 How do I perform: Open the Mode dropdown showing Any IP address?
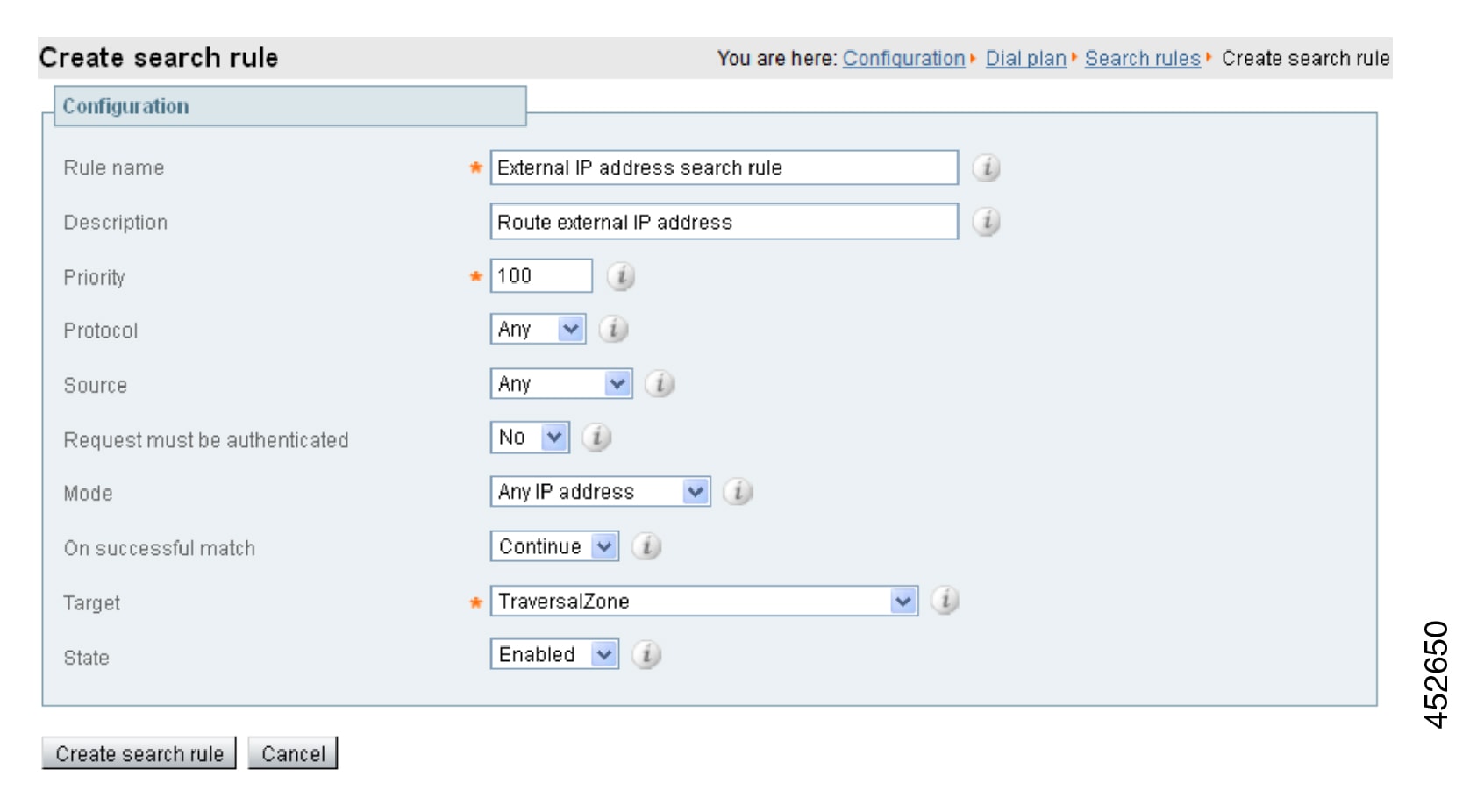click(600, 492)
